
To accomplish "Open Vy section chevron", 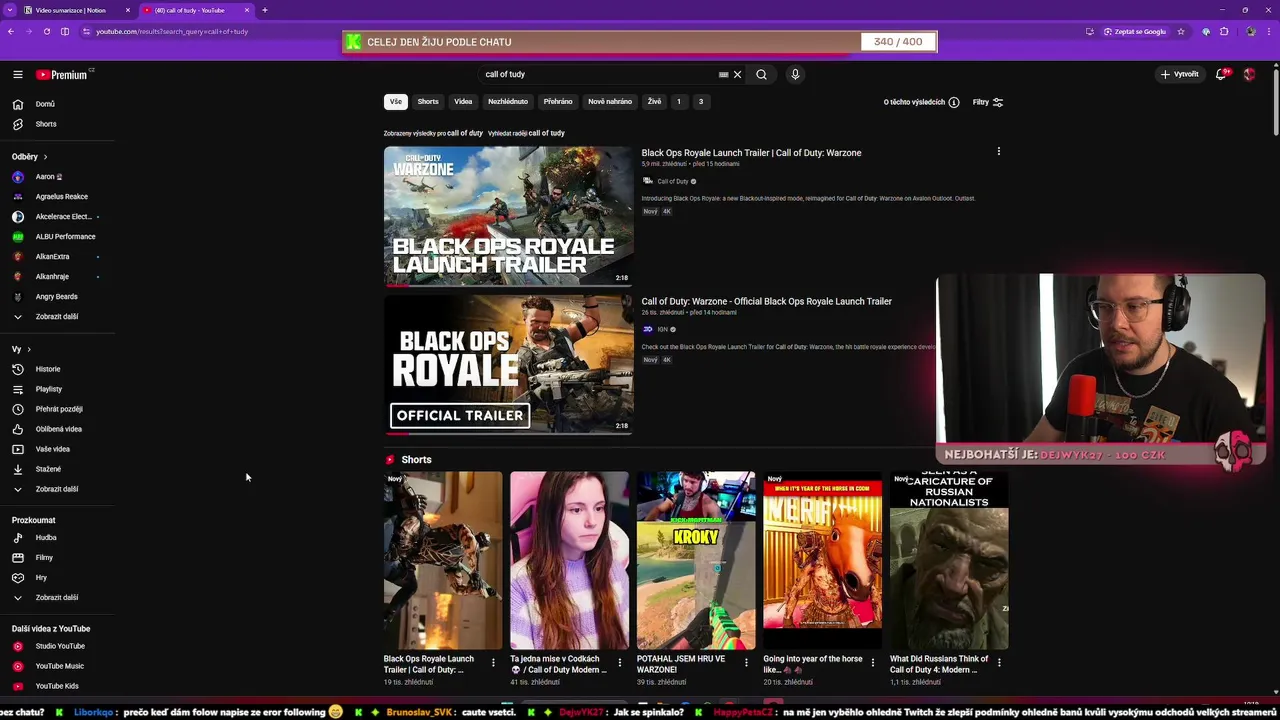I will 29,349.
